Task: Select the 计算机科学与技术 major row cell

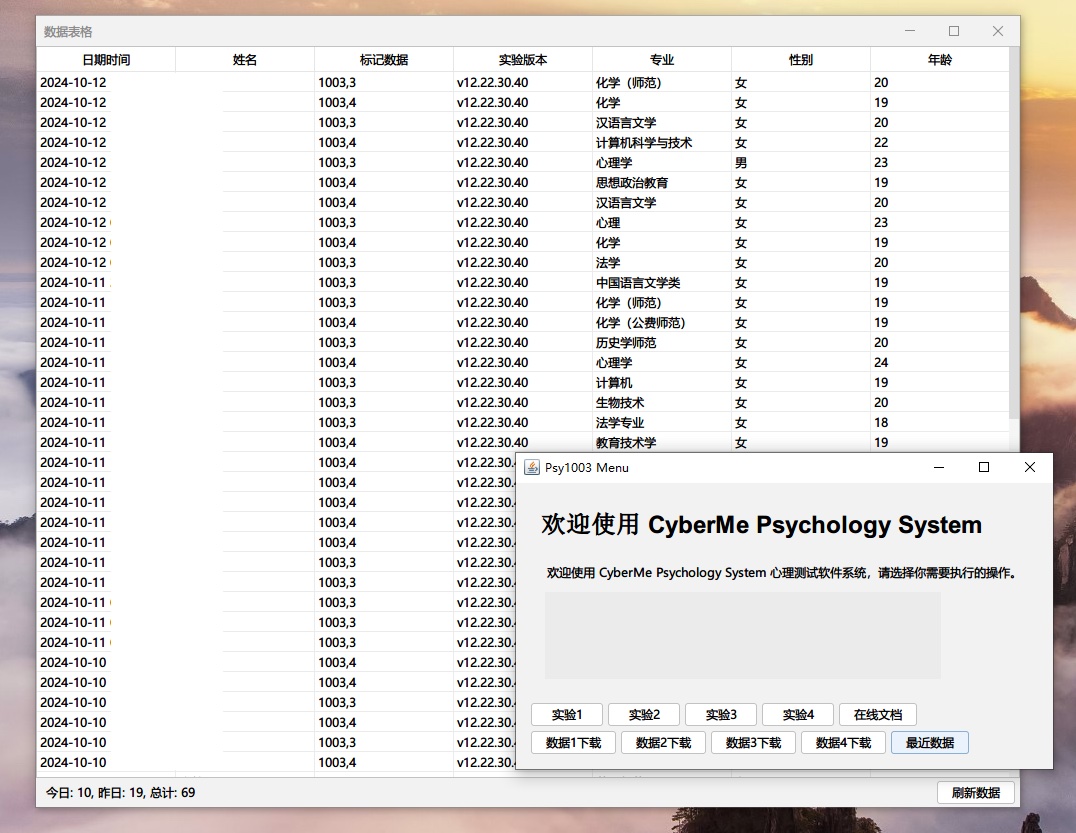Action: 644,143
